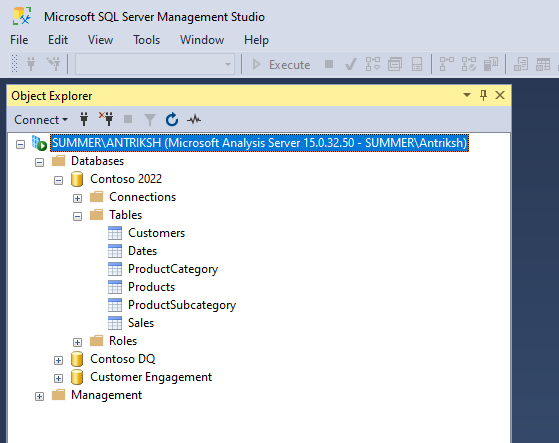Expand the Connections folder

77,198
